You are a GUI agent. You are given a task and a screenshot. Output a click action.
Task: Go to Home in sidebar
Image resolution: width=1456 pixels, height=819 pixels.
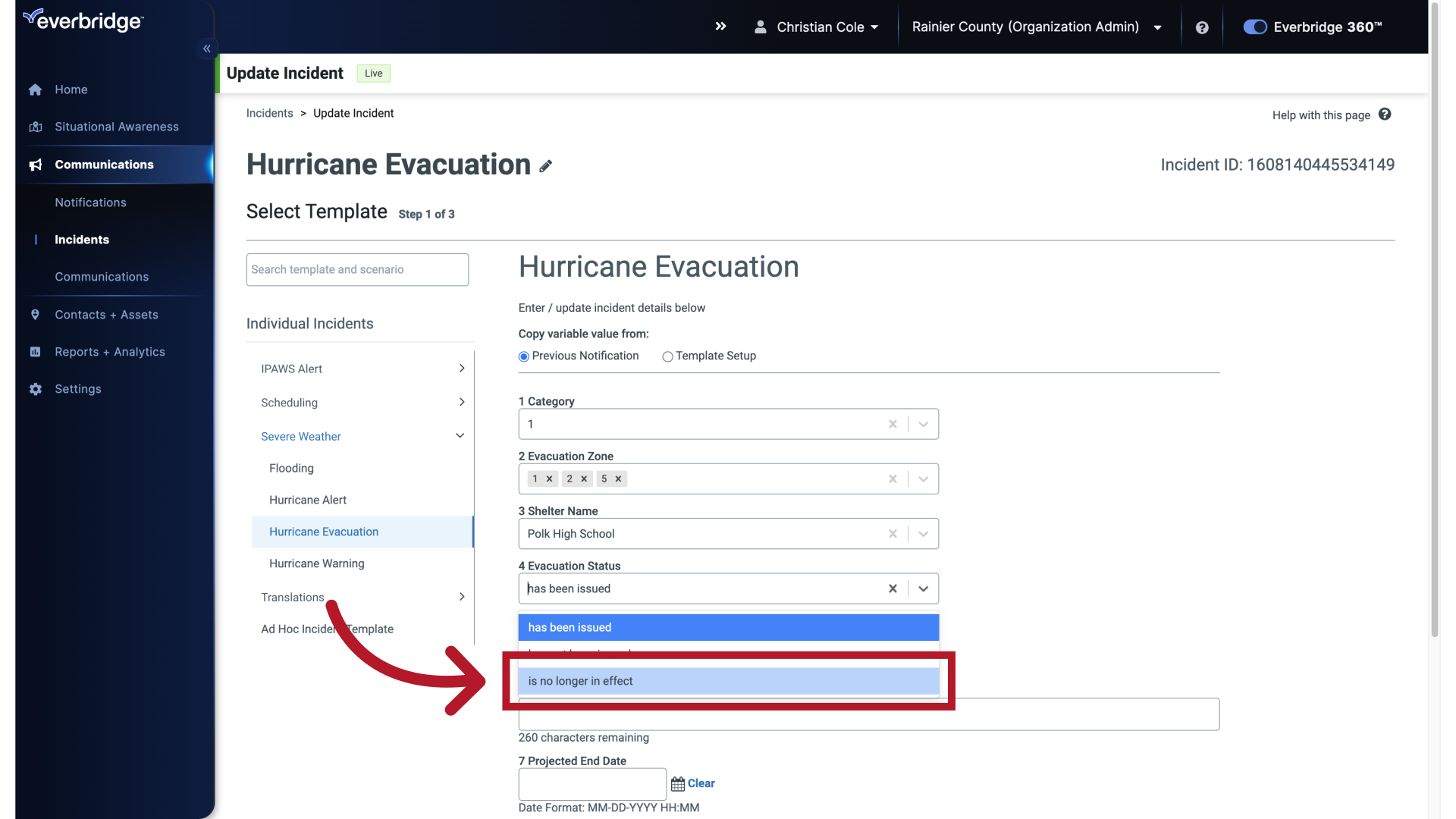coord(71,89)
